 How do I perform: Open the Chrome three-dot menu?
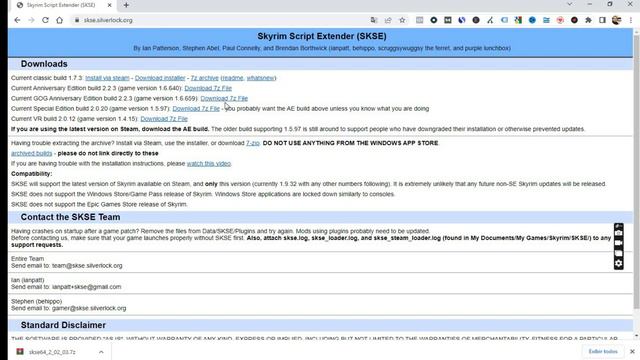[x=631, y=20]
